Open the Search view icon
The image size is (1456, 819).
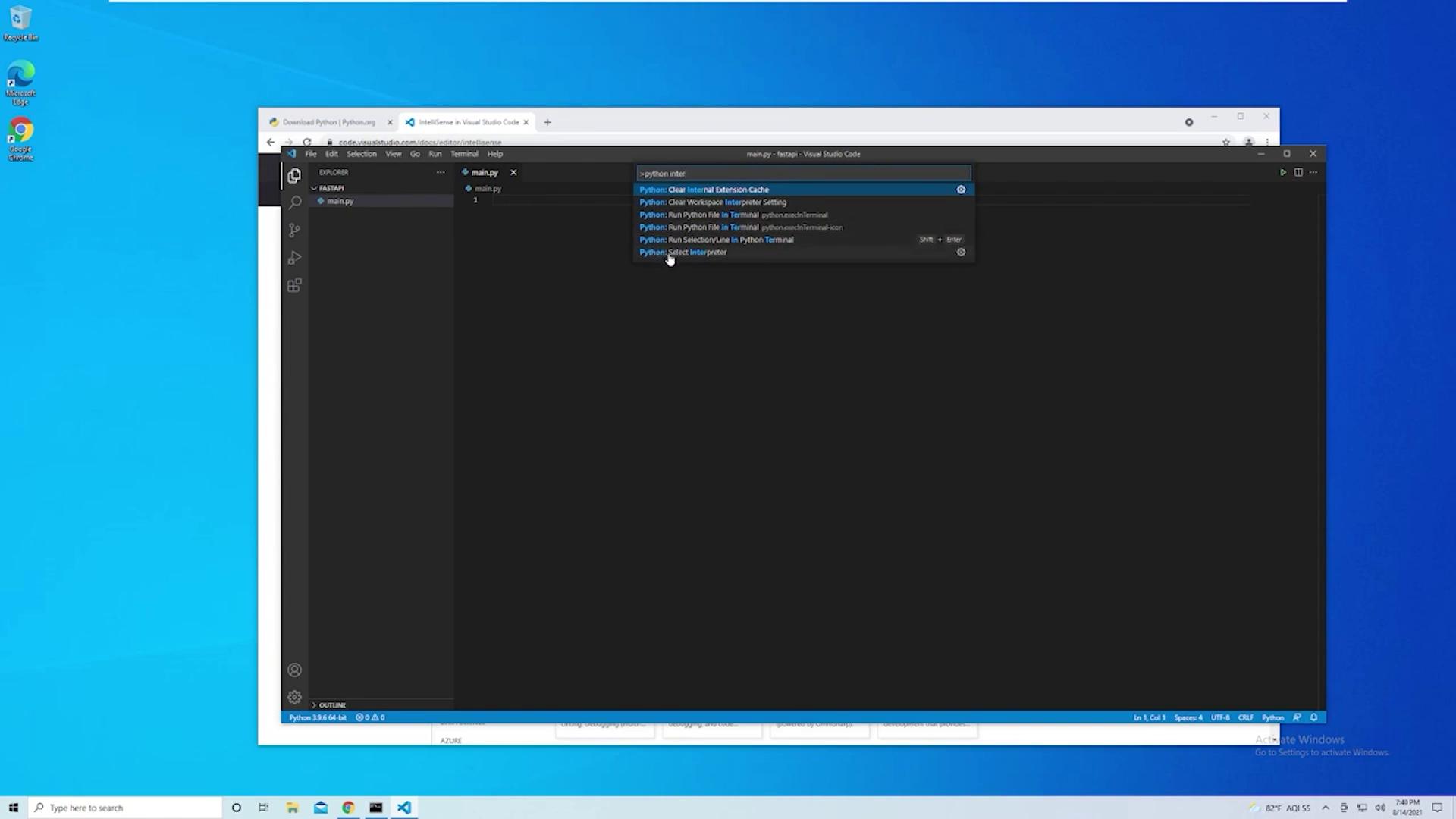click(x=294, y=202)
